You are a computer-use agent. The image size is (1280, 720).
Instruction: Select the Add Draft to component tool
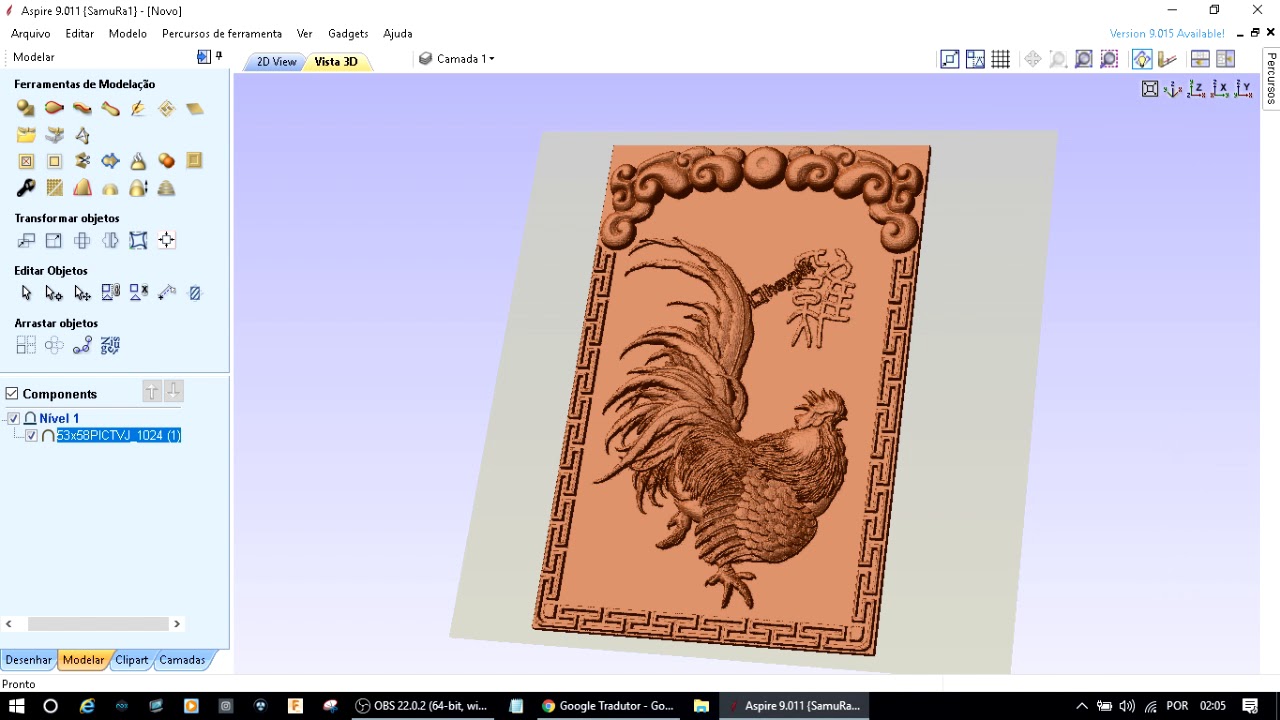click(82, 188)
